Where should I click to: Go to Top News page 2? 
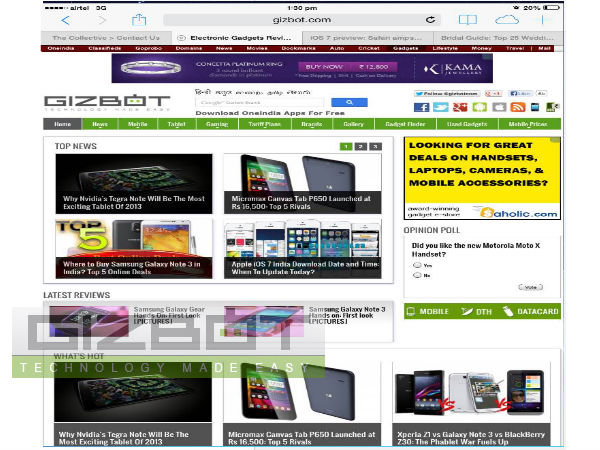pos(360,147)
